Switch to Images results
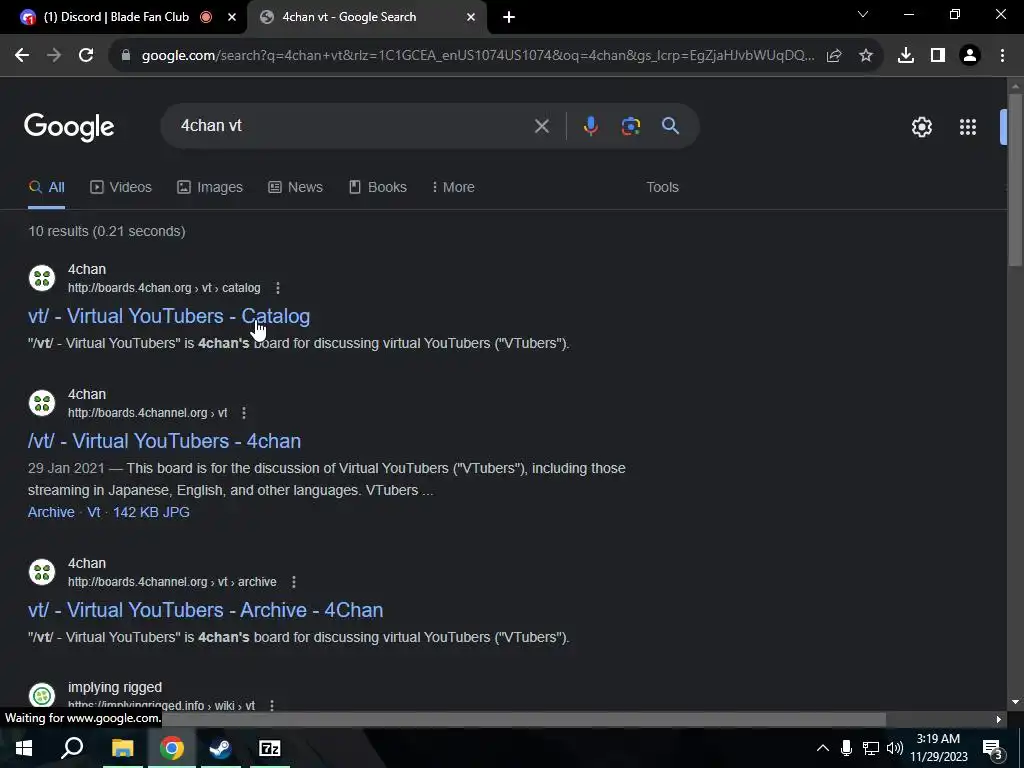 click(210, 187)
